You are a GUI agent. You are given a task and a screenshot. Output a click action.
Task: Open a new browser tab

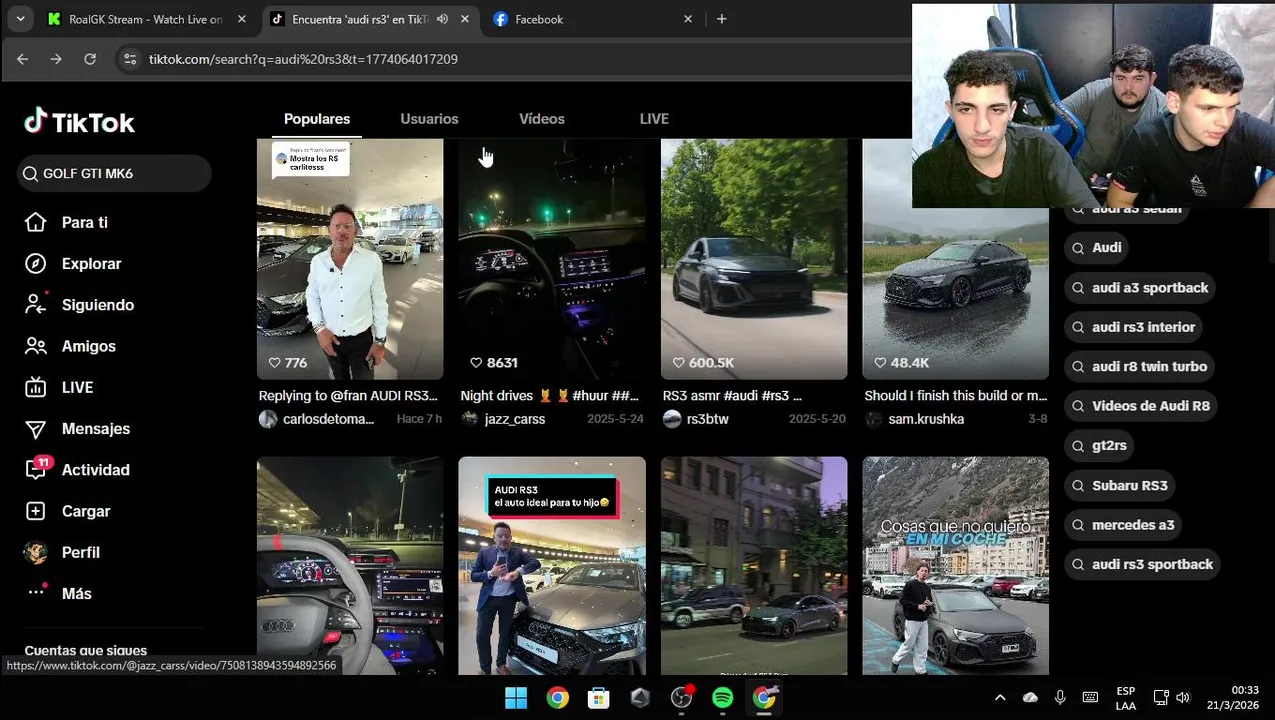point(722,19)
